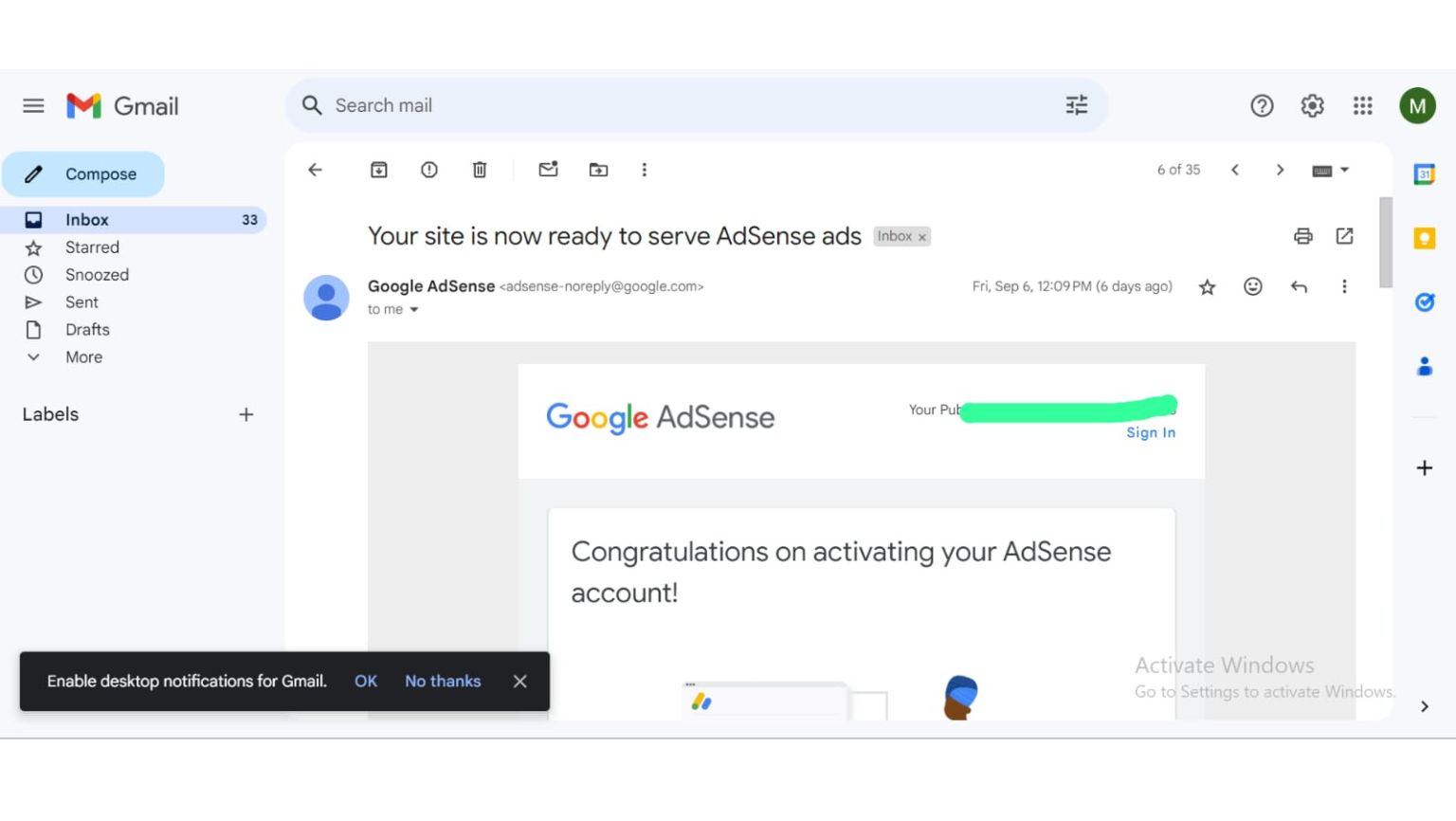1456x821 pixels.
Task: Open the Inbox folder
Action: coord(133,220)
